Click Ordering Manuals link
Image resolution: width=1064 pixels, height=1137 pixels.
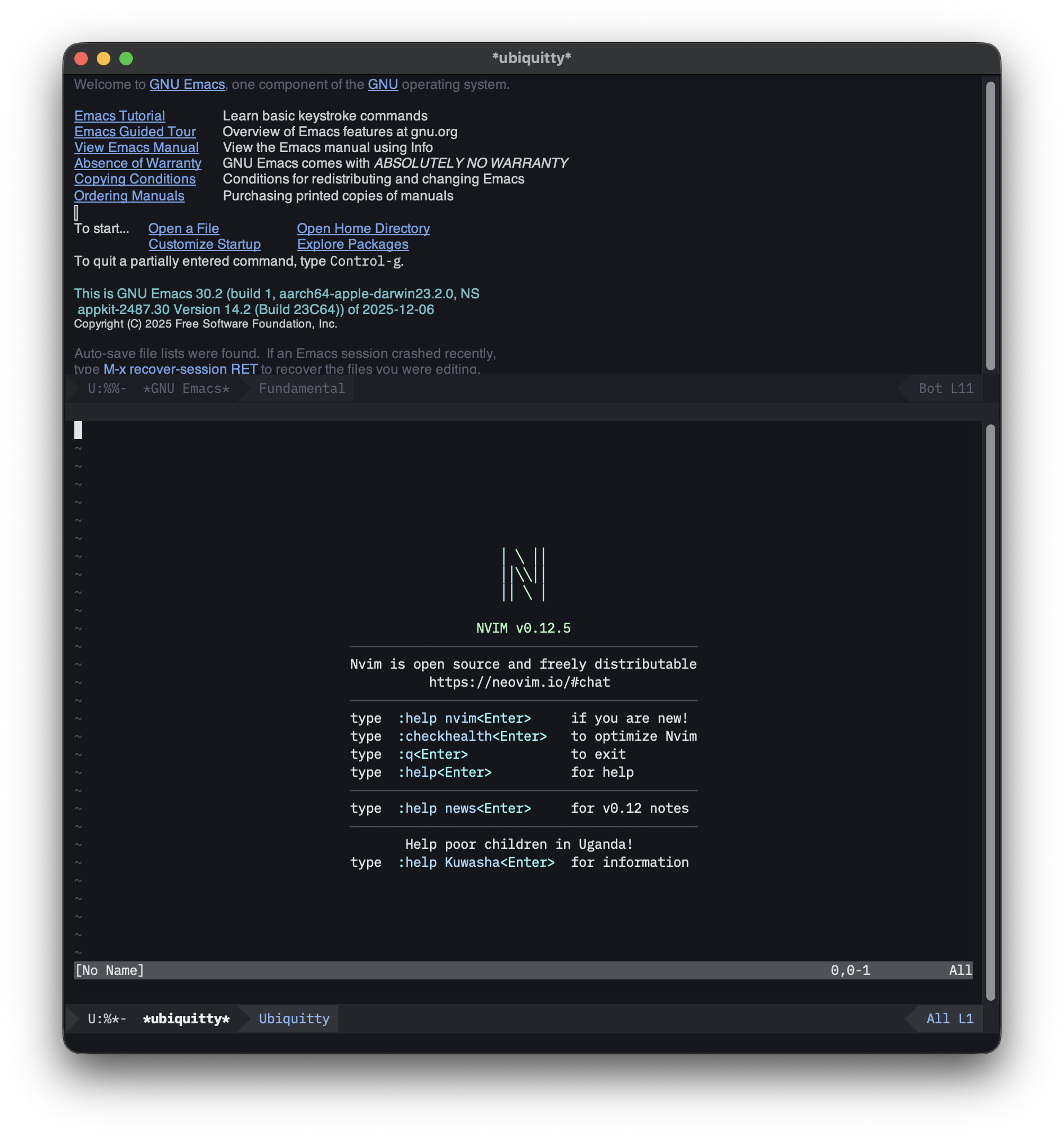pyautogui.click(x=129, y=196)
